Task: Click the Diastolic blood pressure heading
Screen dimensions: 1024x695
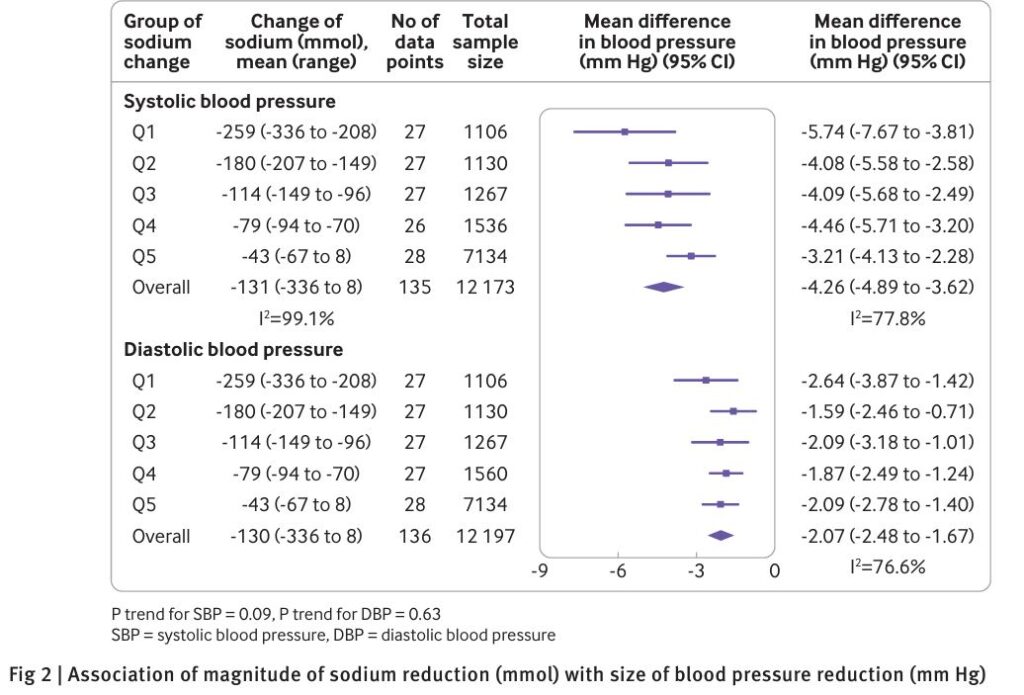Action: point(233,349)
